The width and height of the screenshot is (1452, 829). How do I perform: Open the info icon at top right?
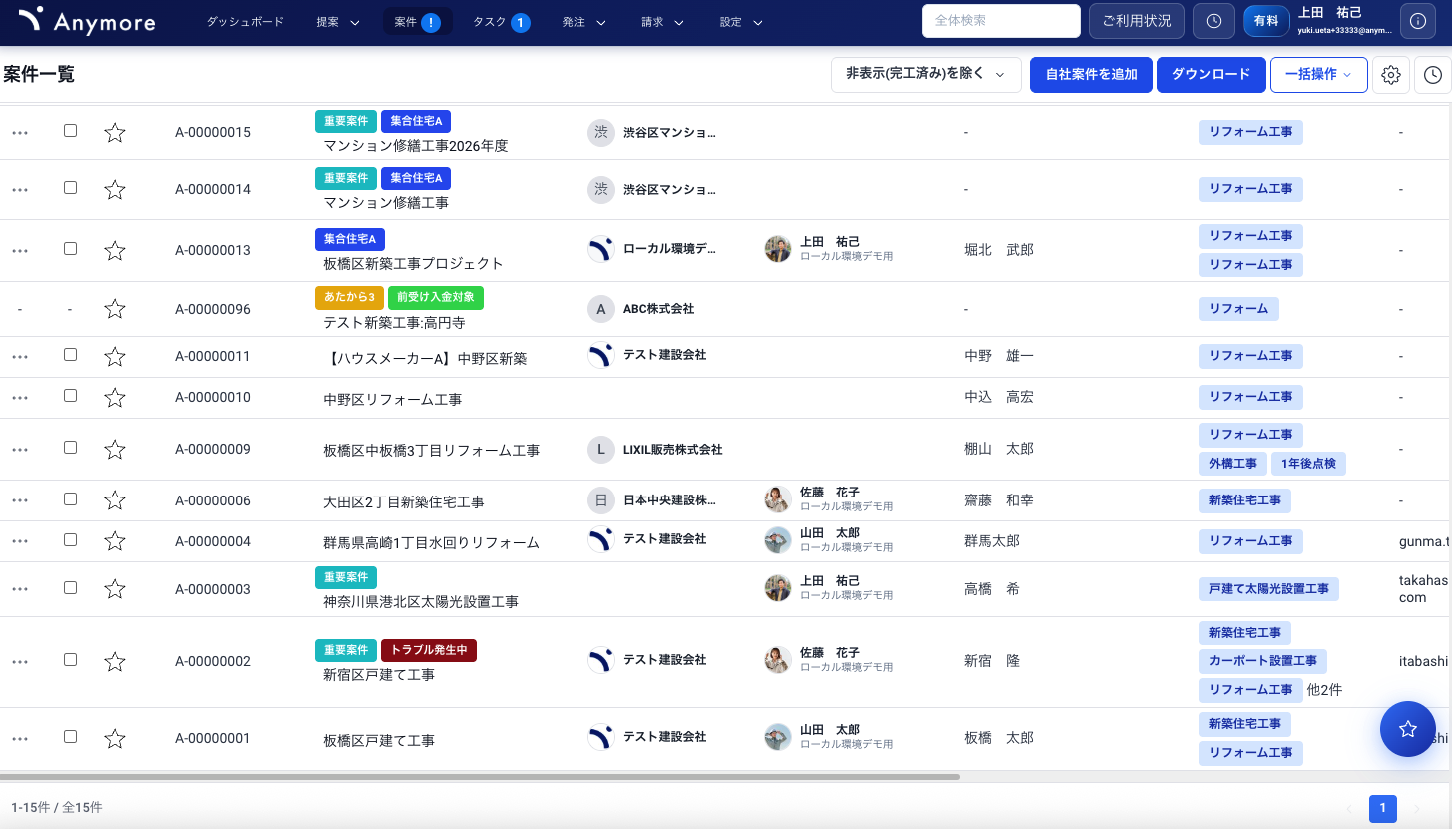click(x=1417, y=20)
